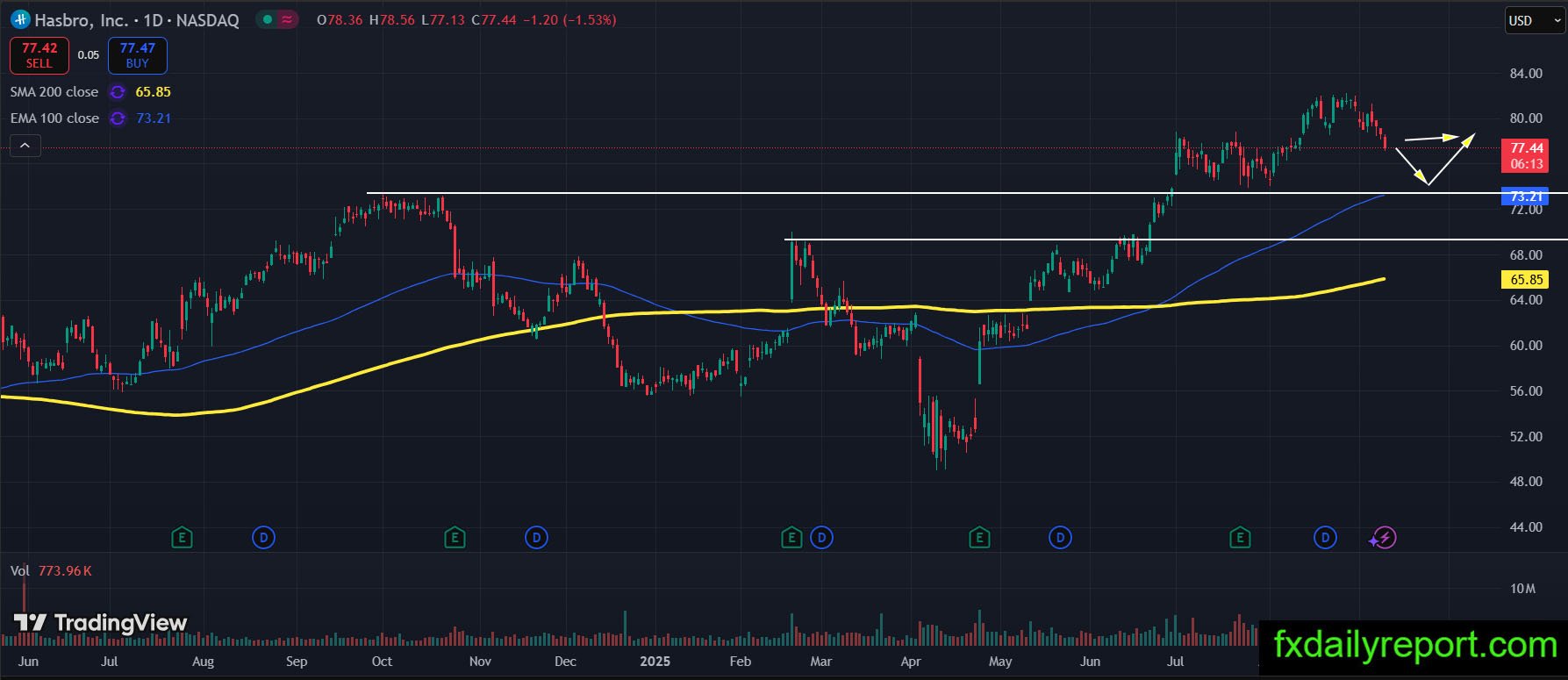Click the 52.00 price axis level

(x=1526, y=437)
